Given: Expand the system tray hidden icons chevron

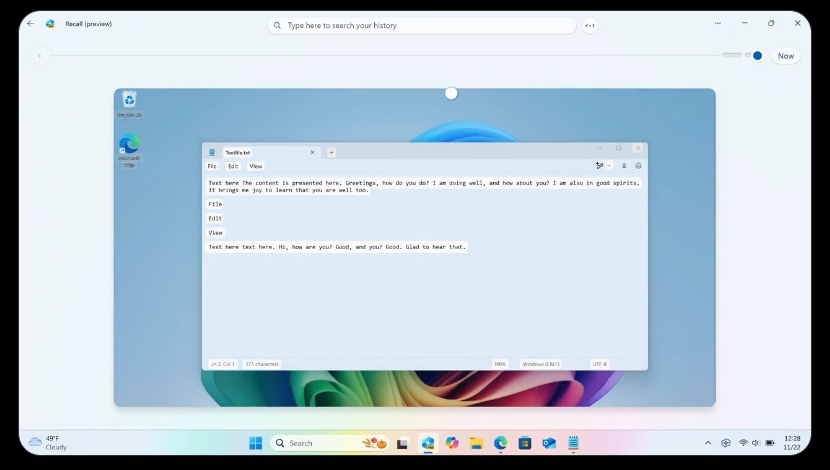Looking at the screenshot, I should tap(708, 443).
